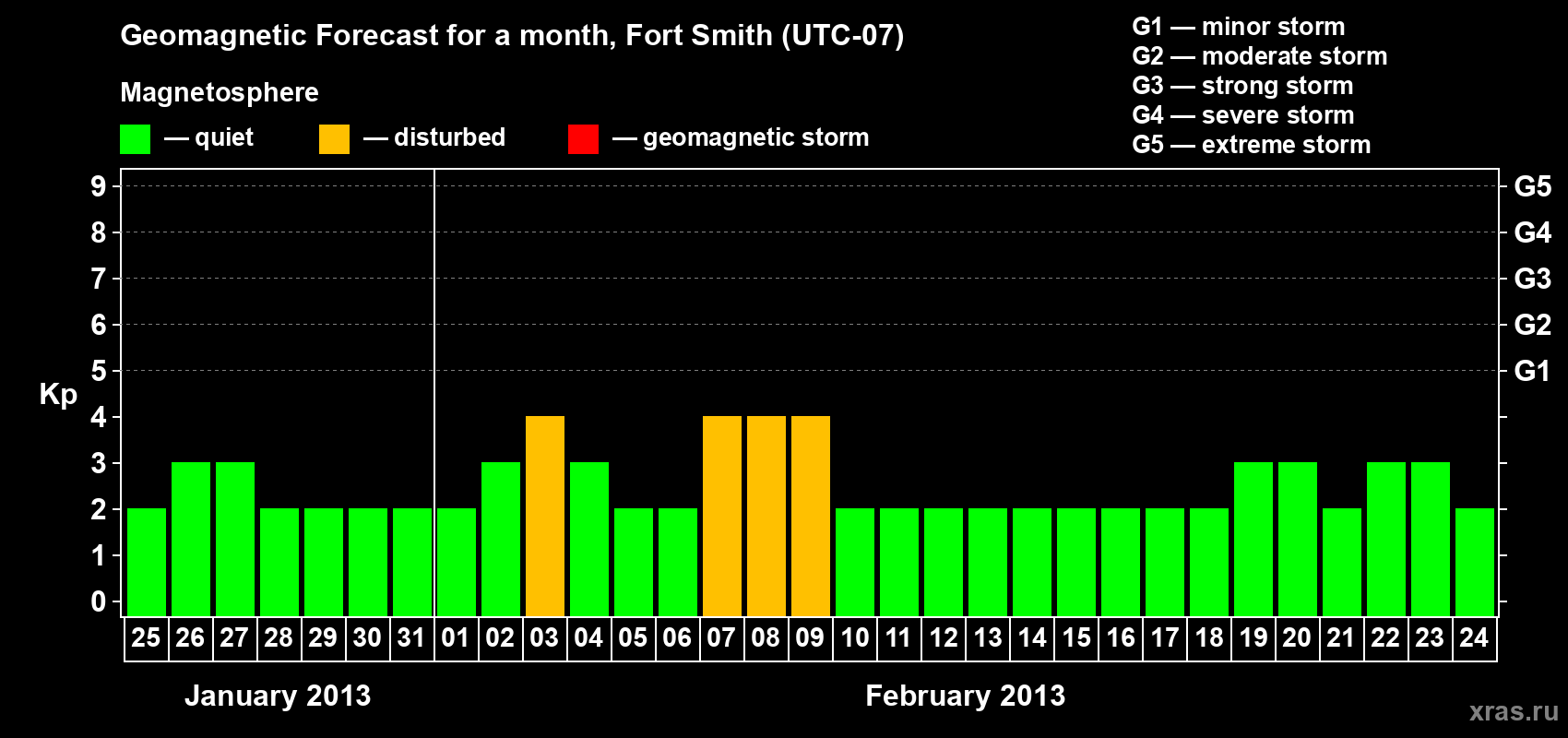The height and width of the screenshot is (738, 1568).
Task: Click the date label '03' on the axis
Action: [x=544, y=637]
